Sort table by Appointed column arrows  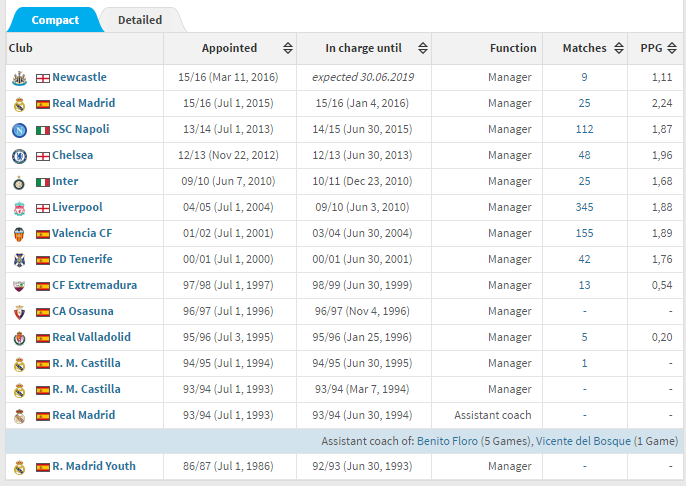click(287, 48)
